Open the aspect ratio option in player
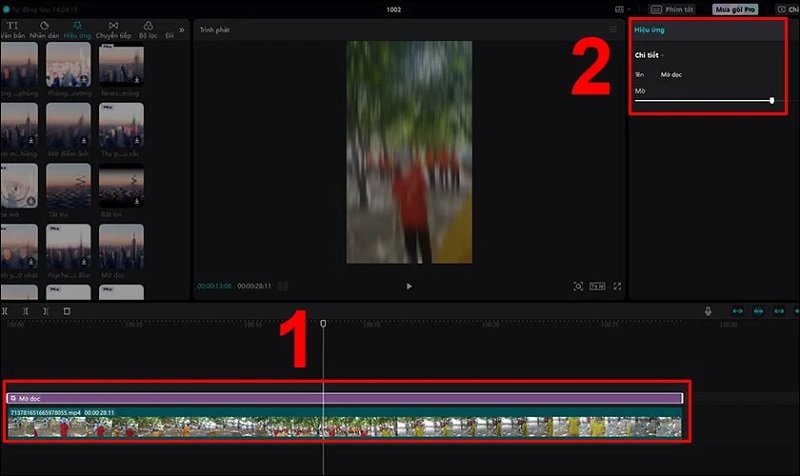This screenshot has height=476, width=800. [597, 286]
